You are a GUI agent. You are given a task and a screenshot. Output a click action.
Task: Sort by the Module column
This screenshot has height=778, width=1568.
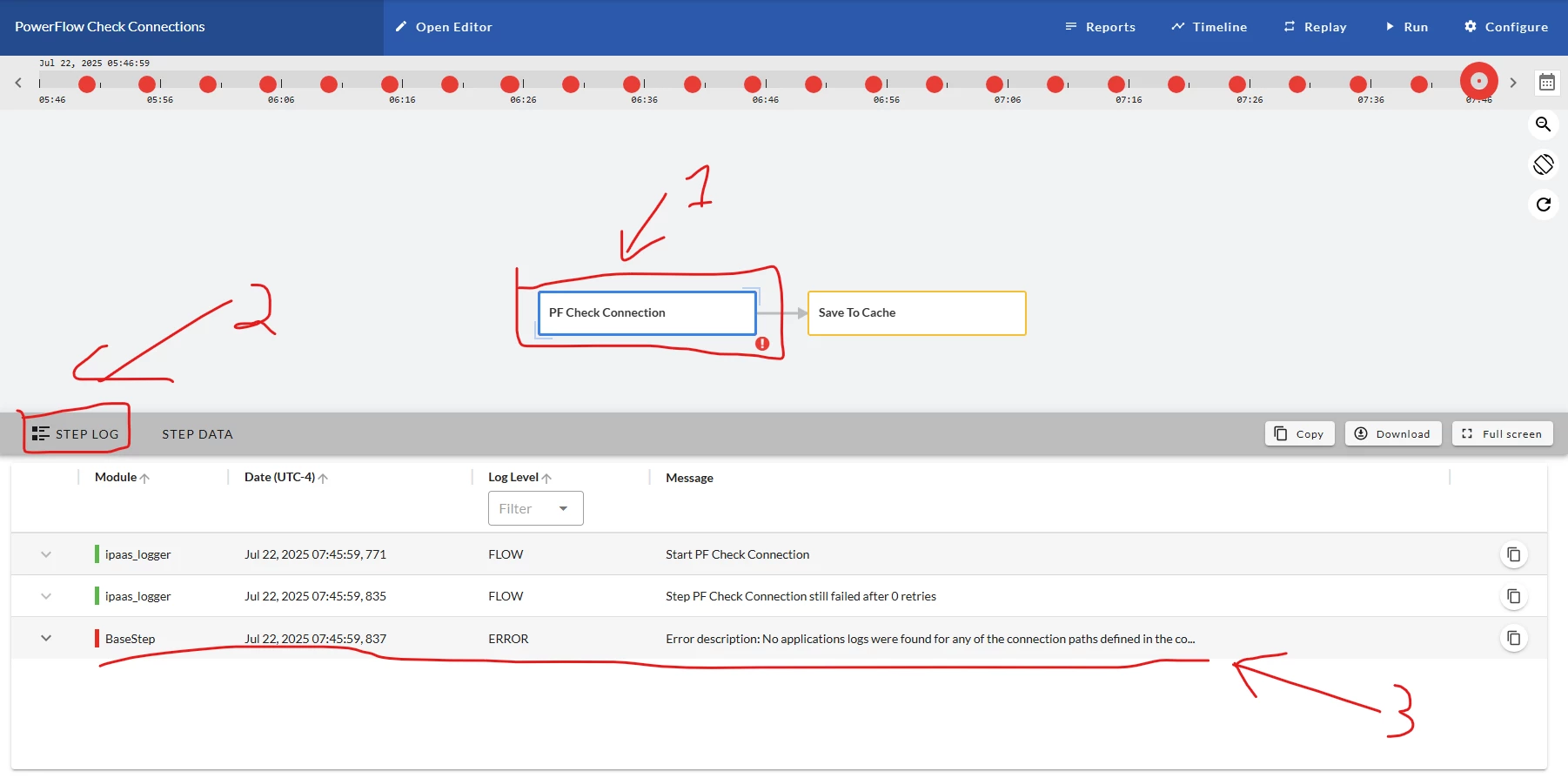coord(122,478)
